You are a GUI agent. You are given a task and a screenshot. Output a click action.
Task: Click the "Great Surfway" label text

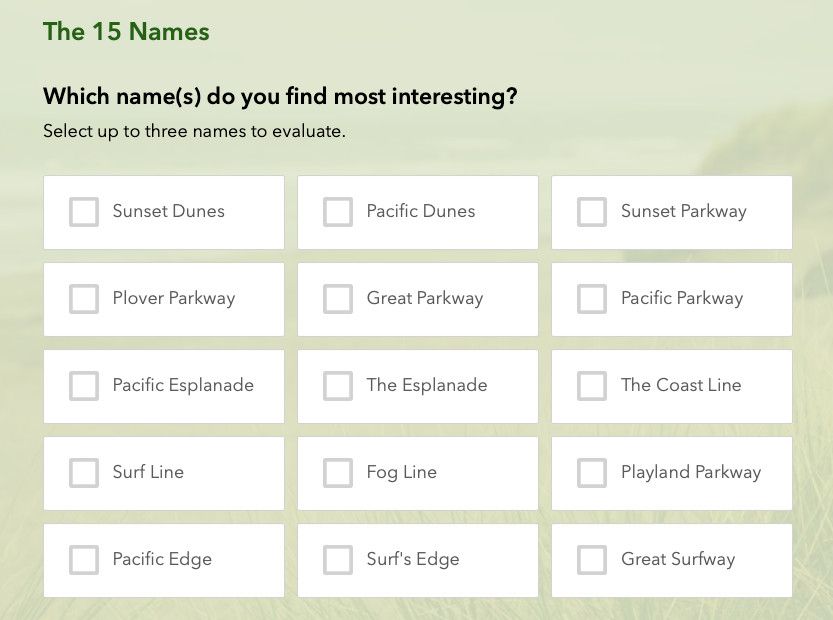pyautogui.click(x=677, y=559)
